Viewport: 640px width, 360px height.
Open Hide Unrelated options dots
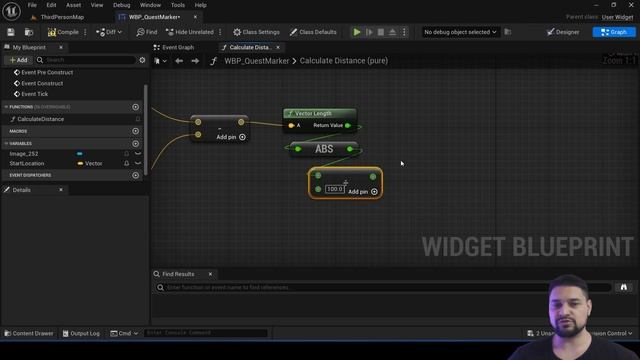[x=220, y=32]
